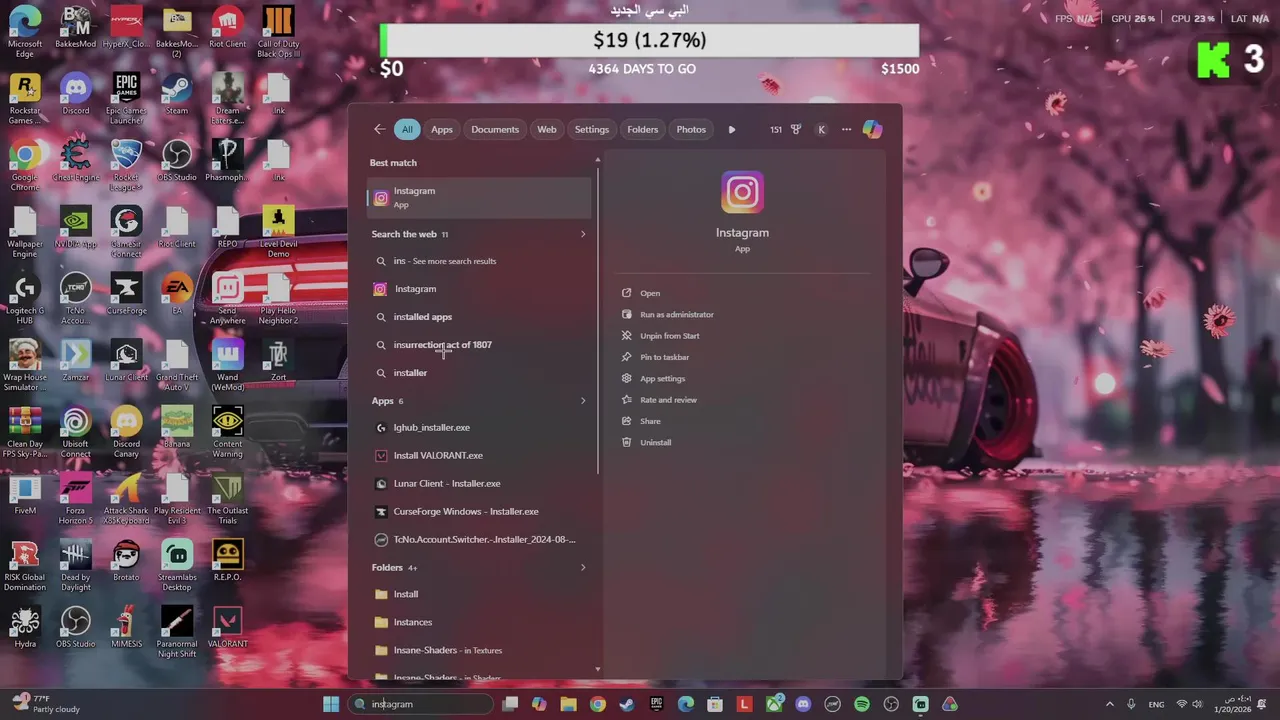Switch to the Web filter tab

tap(547, 129)
